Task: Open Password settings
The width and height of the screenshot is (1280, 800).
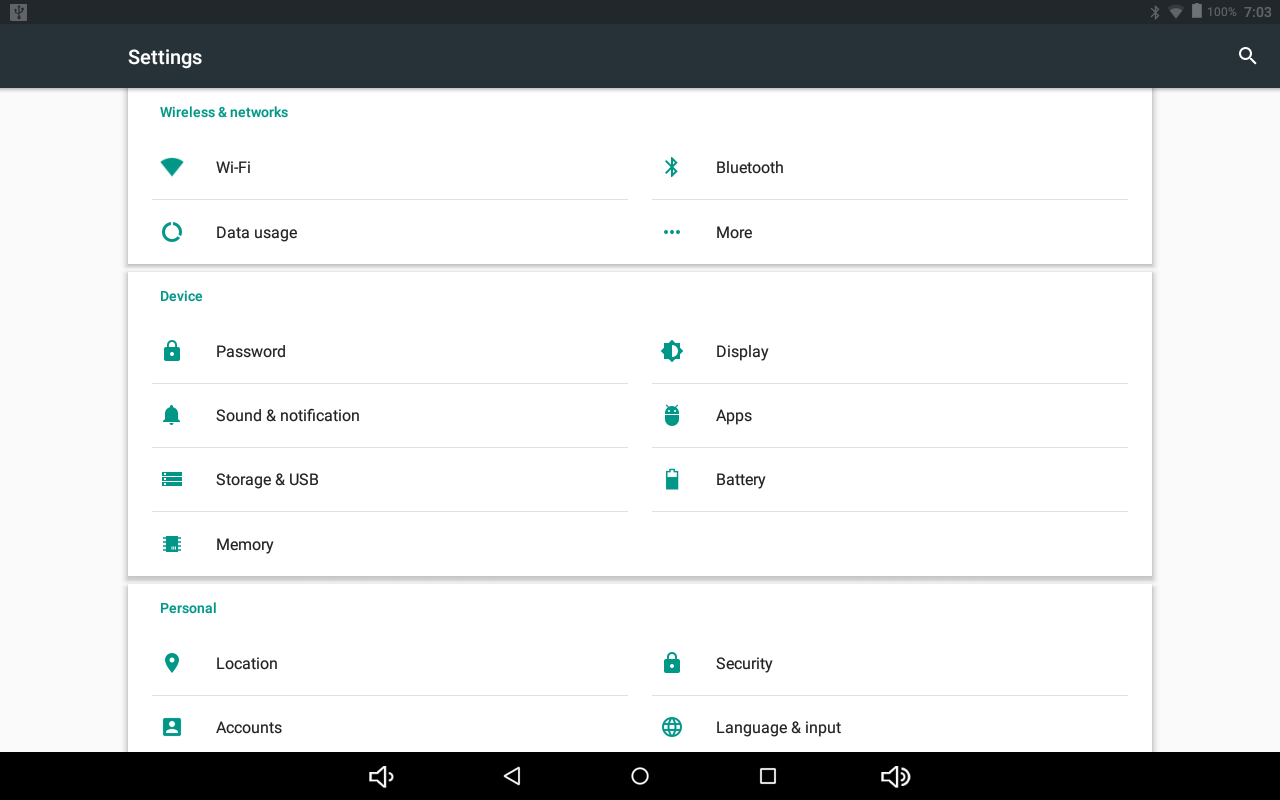Action: pos(390,351)
